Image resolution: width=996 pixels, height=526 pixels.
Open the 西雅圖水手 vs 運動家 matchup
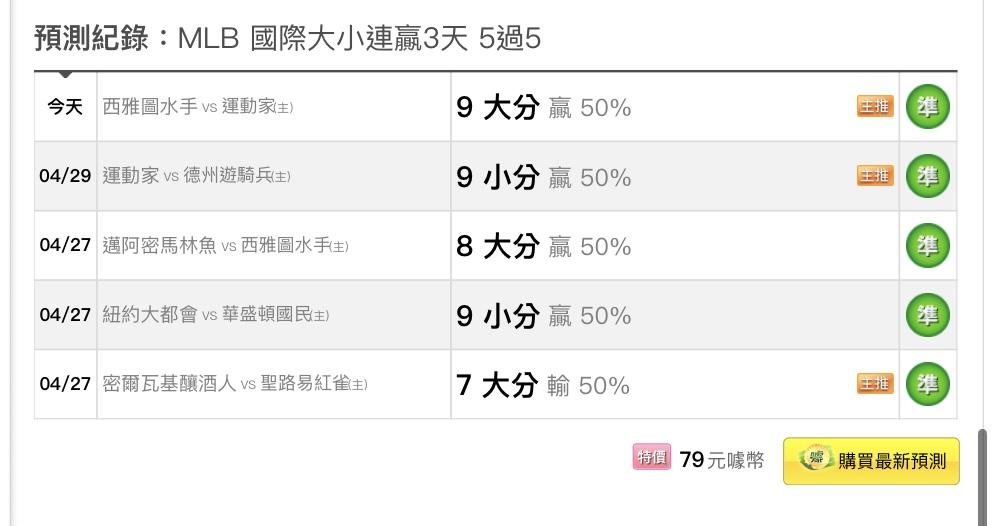point(198,107)
